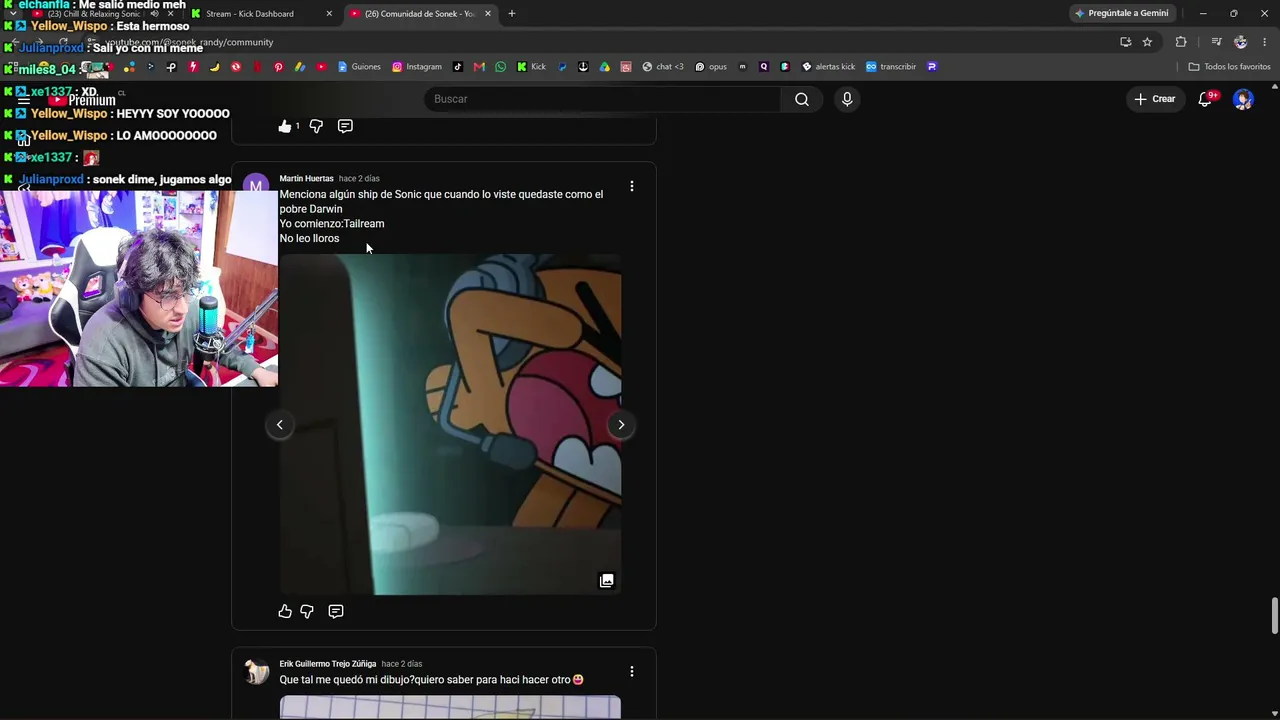This screenshot has height=720, width=1280.
Task: Open the Guiones bookmark
Action: tap(359, 67)
